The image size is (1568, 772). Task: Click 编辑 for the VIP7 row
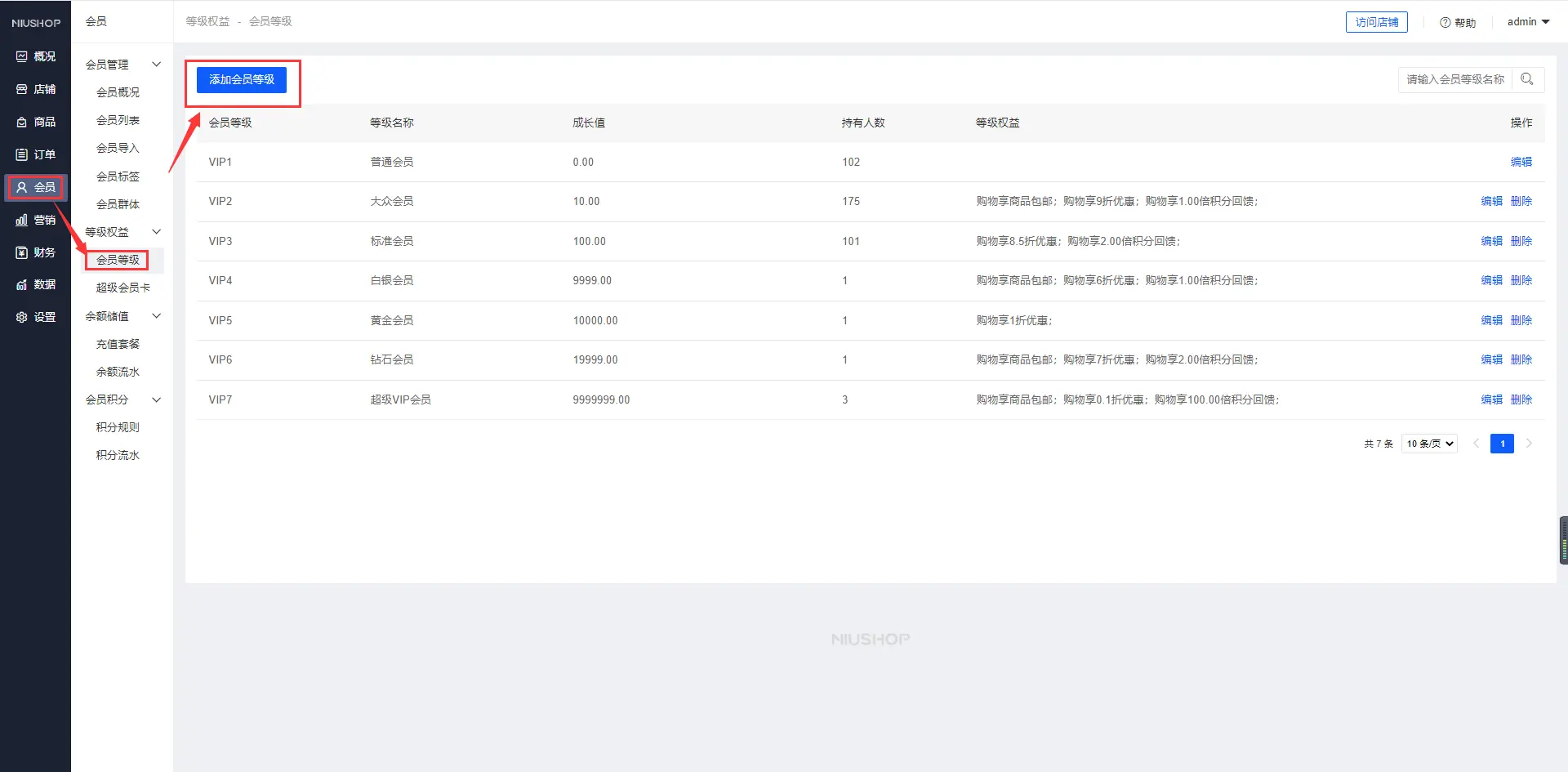pos(1491,399)
